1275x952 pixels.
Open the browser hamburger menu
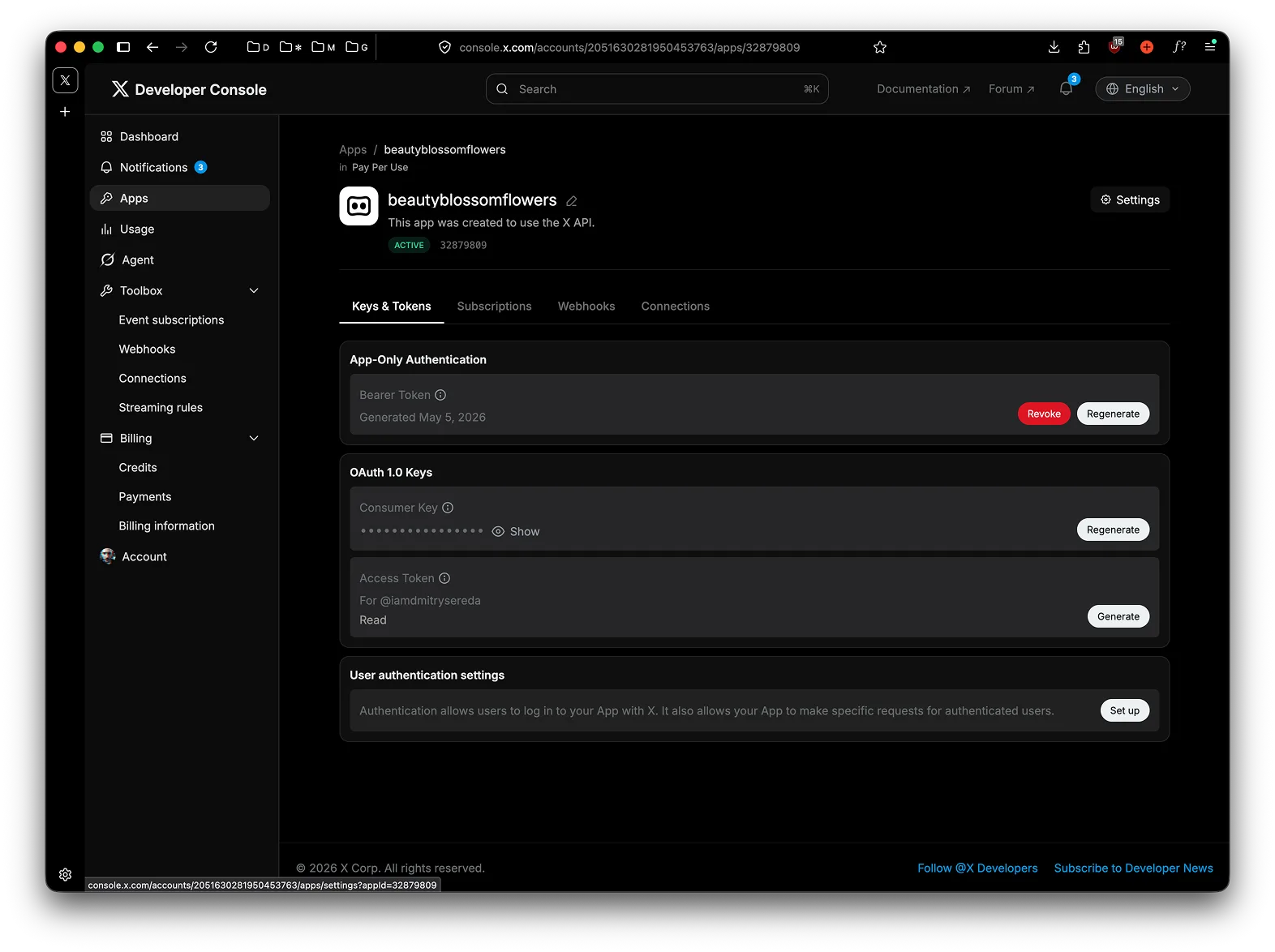point(1210,46)
